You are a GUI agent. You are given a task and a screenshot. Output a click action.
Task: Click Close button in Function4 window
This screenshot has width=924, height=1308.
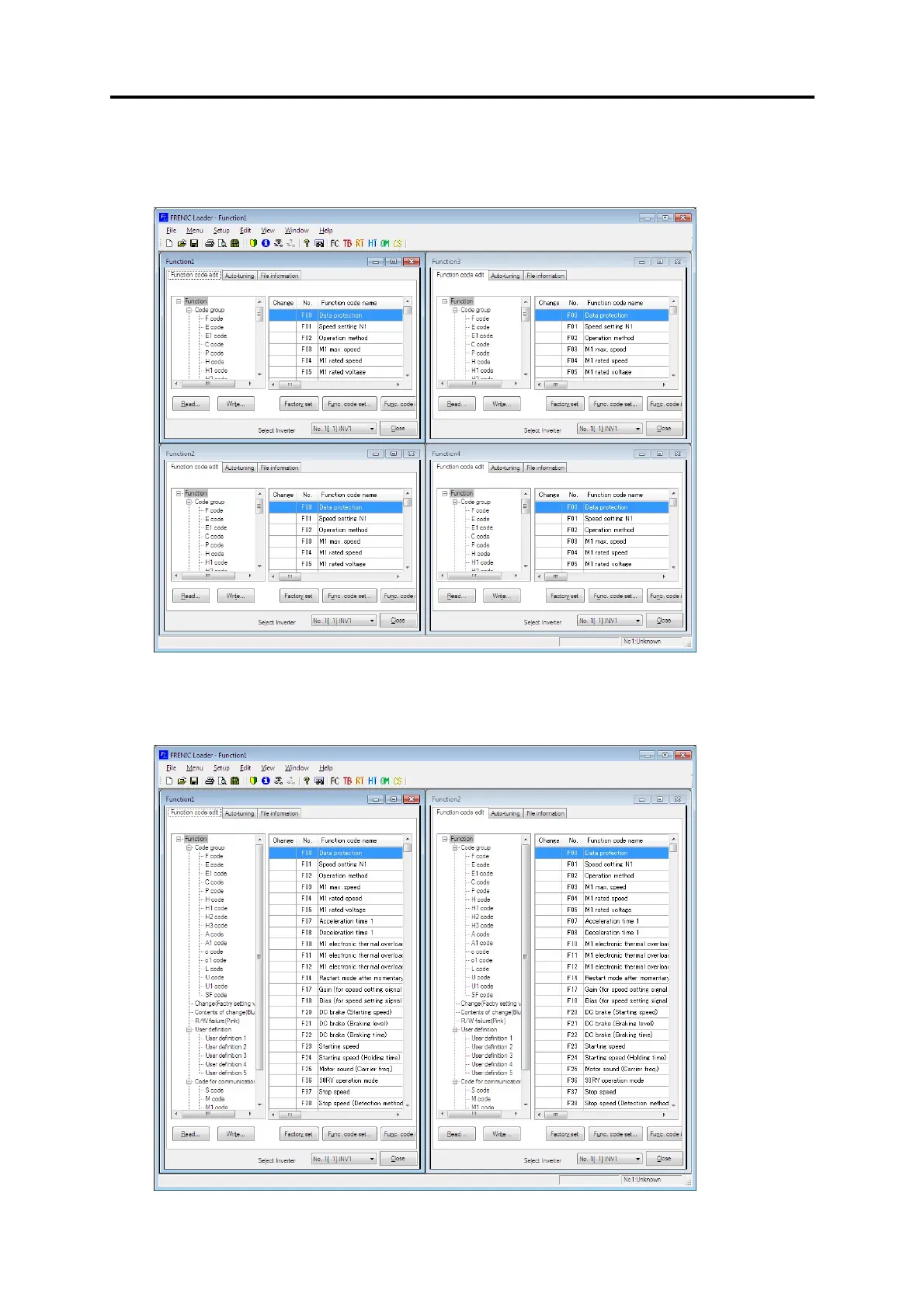click(664, 621)
